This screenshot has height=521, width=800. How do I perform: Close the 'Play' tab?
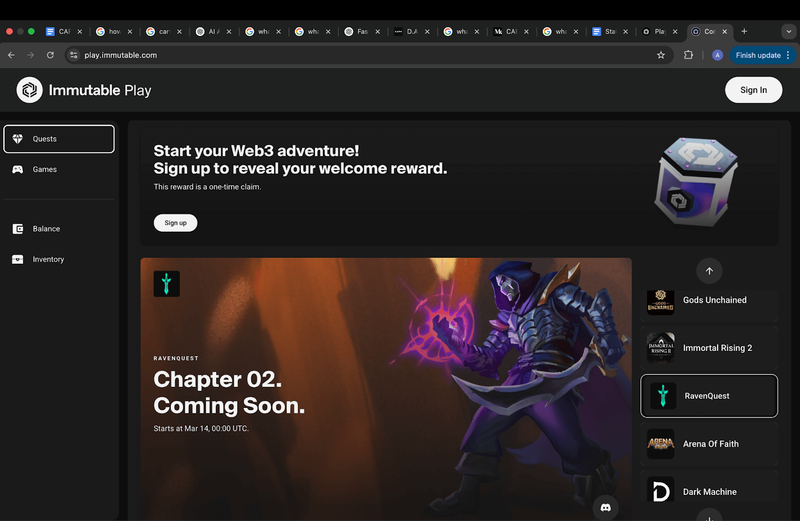(675, 32)
